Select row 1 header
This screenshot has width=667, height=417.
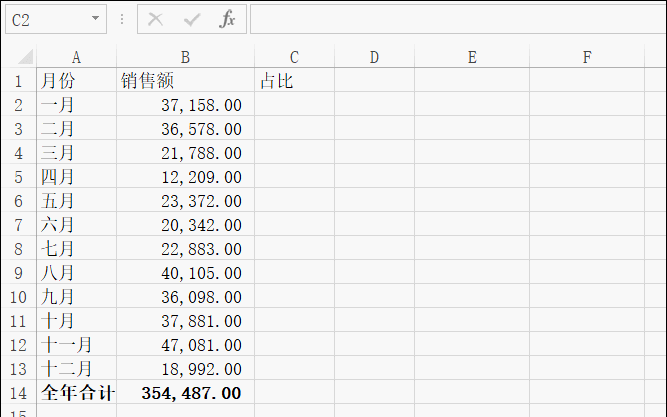point(18,81)
